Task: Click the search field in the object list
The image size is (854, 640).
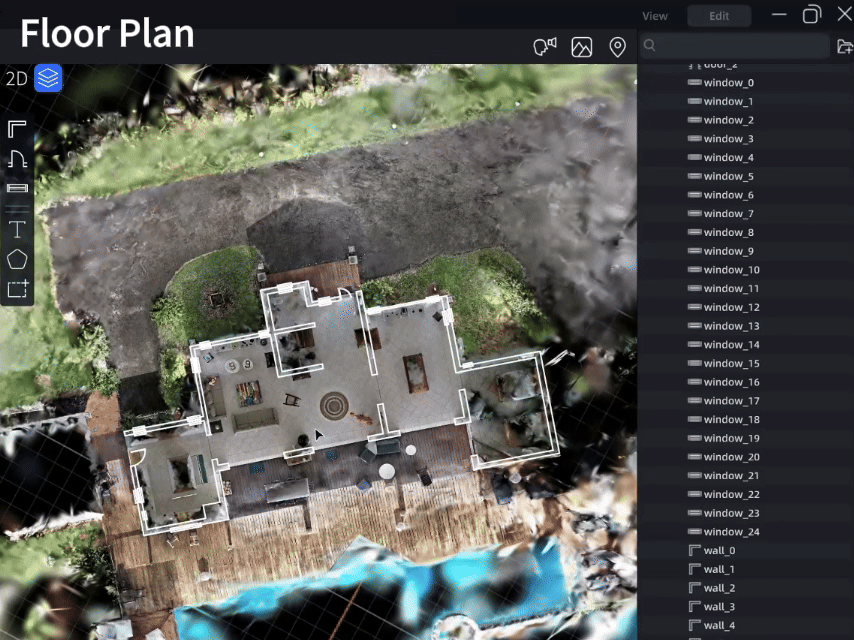Action: (x=734, y=46)
